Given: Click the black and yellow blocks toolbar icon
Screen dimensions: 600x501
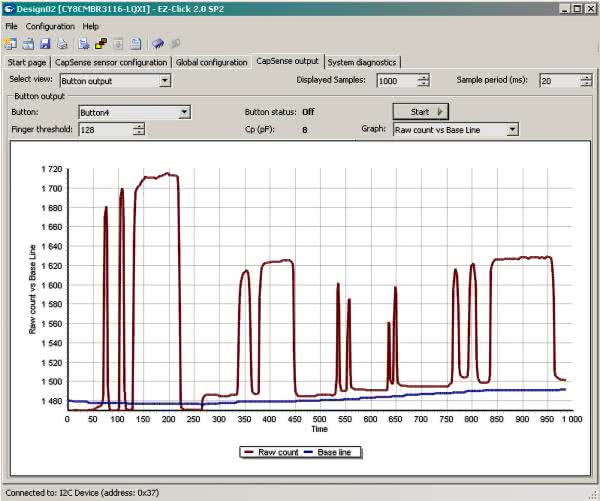Looking at the screenshot, I should point(101,44).
